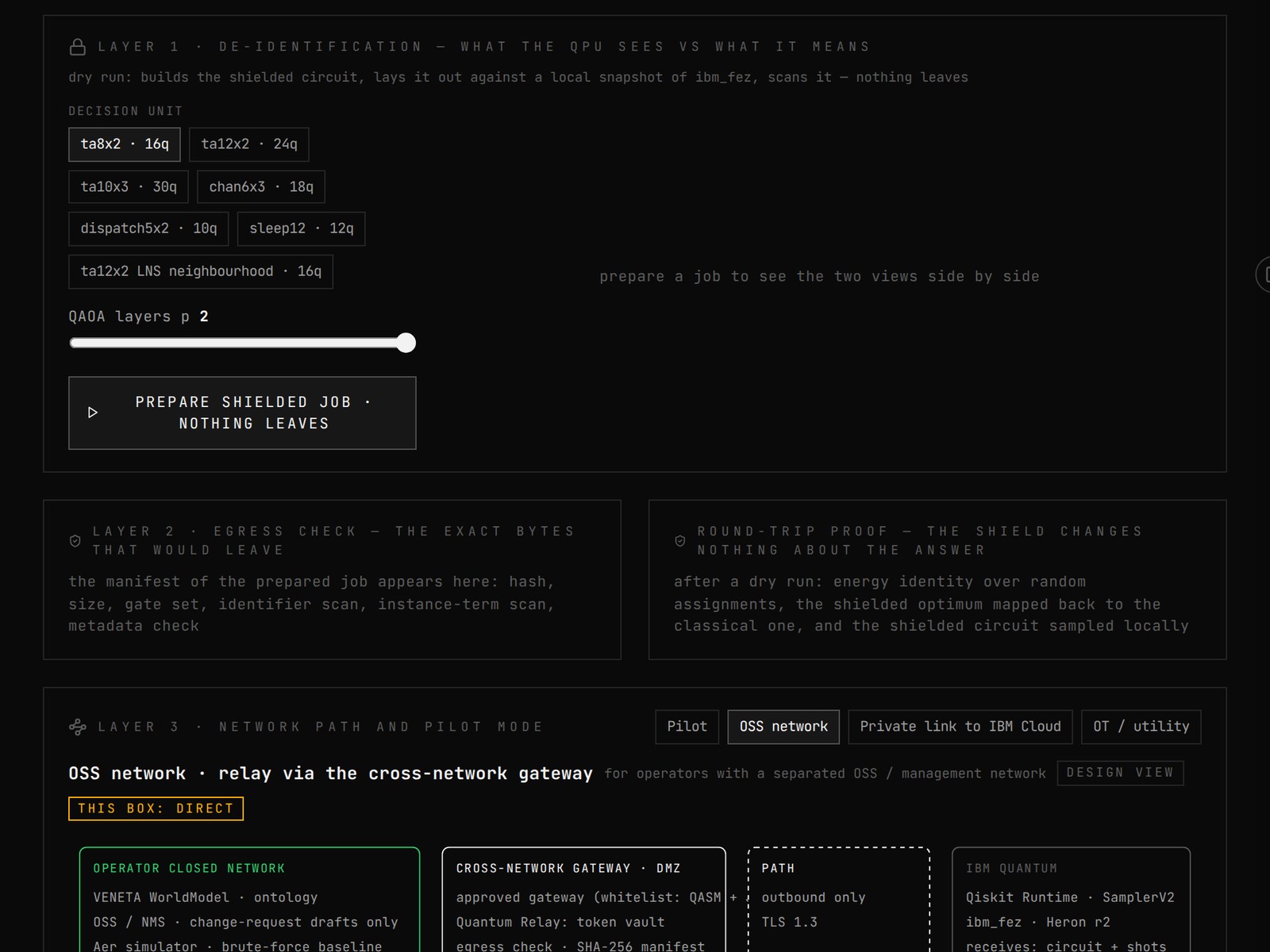
Task: Click 'prepare a job to see the two views' text
Action: point(819,276)
